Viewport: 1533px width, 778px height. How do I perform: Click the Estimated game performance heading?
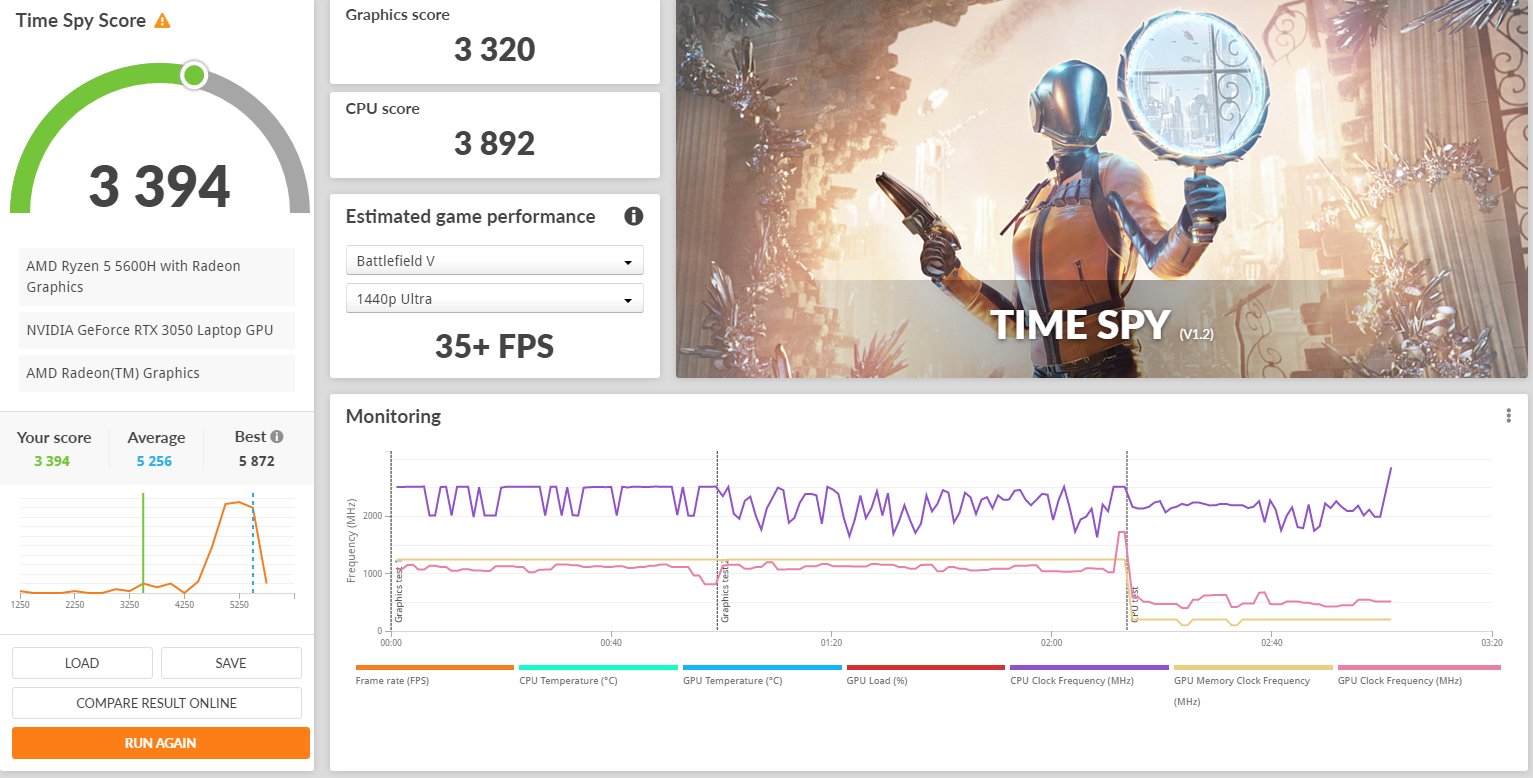coord(470,216)
